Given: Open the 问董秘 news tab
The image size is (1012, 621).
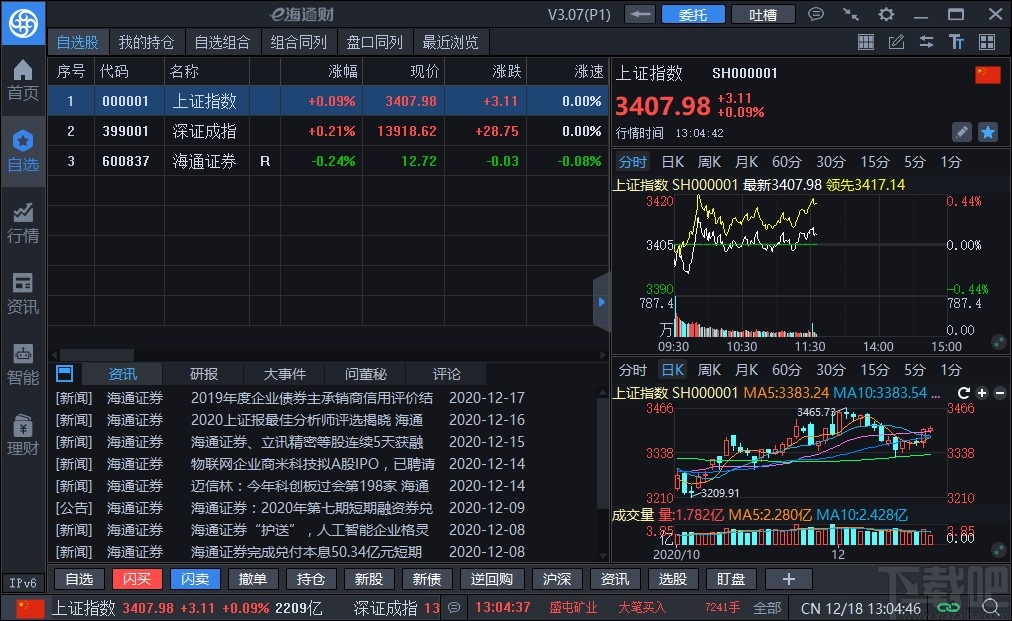Looking at the screenshot, I should [x=365, y=373].
